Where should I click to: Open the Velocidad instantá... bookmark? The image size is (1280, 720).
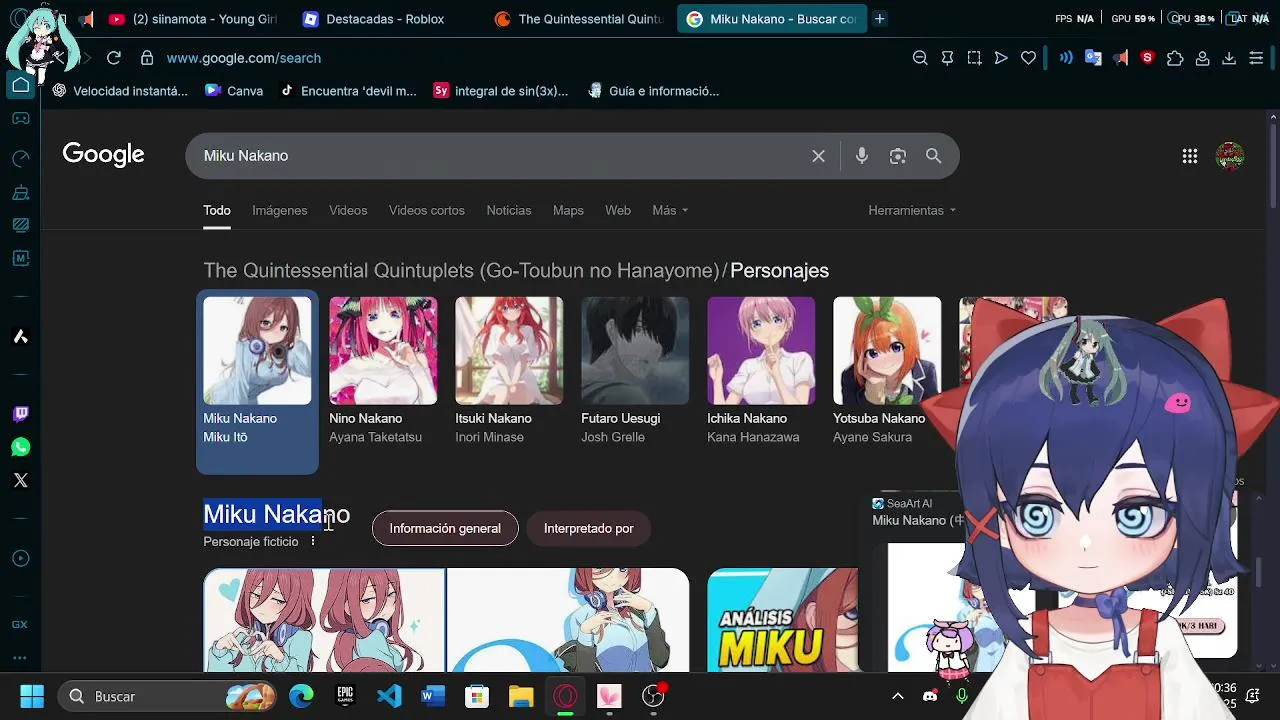120,91
